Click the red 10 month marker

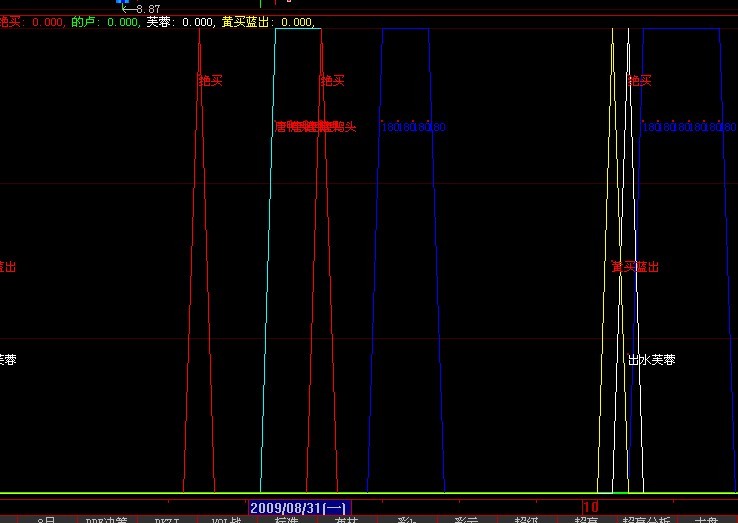(x=591, y=507)
